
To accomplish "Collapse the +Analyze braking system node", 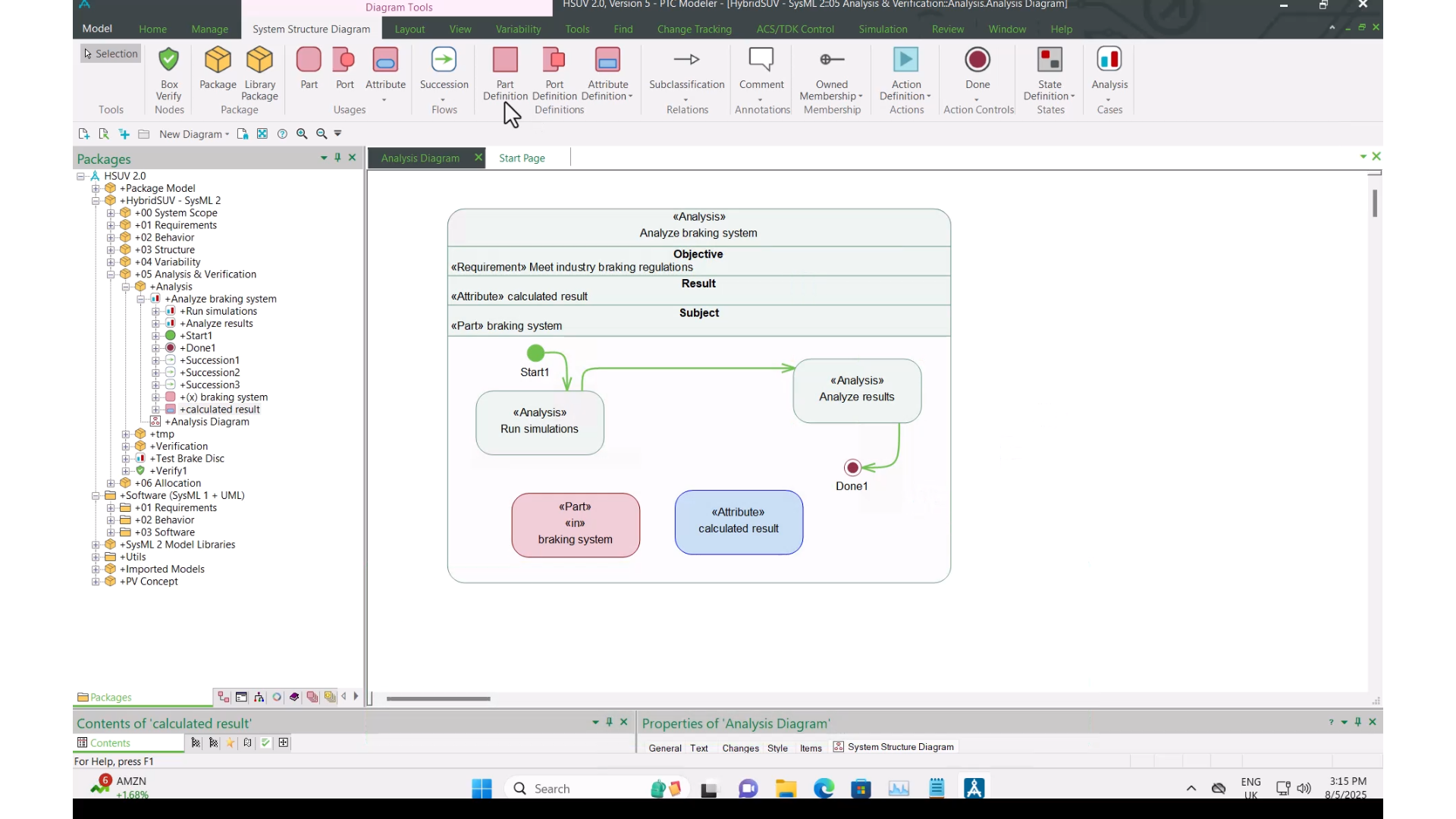I will 141,299.
